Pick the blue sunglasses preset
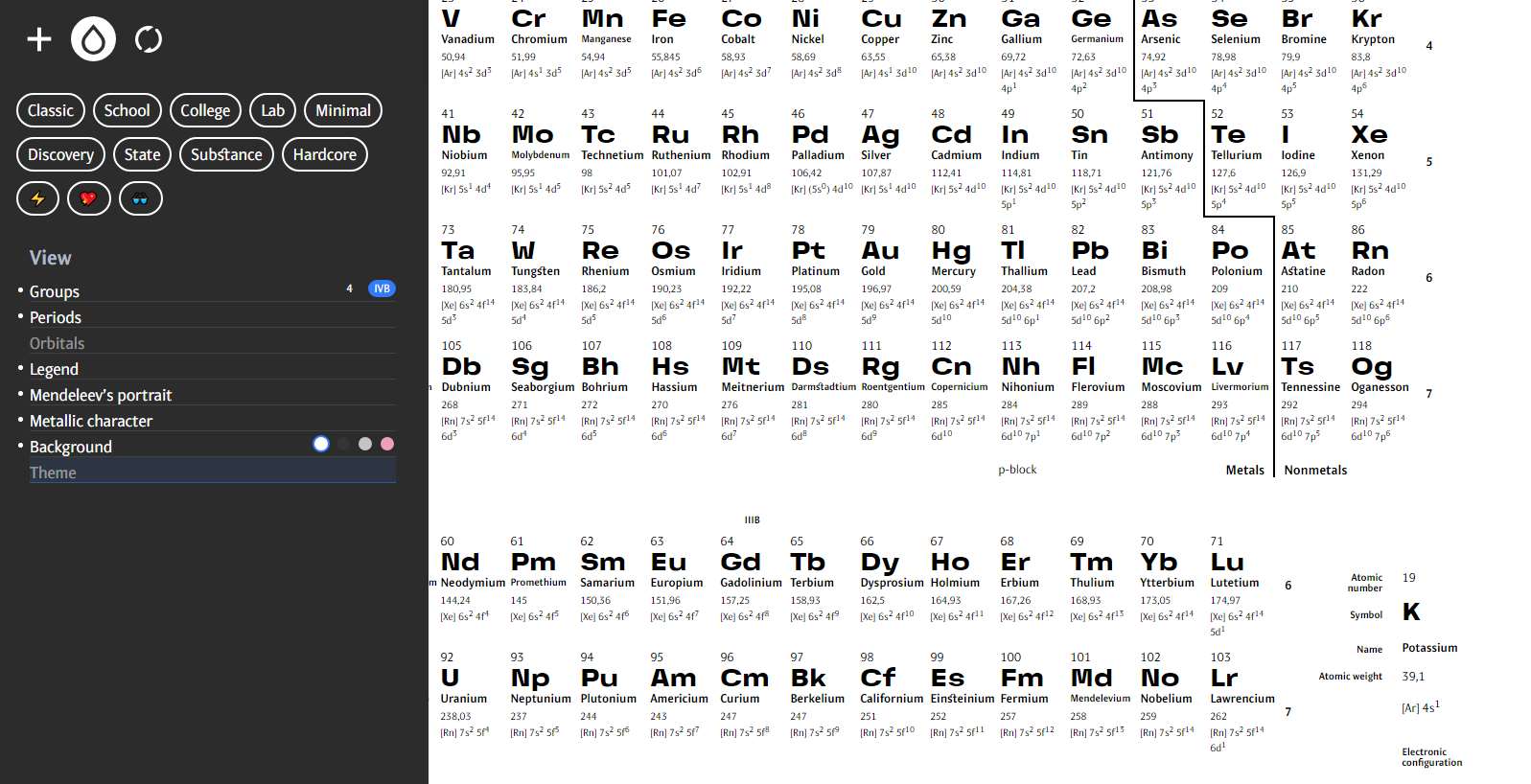Viewport: 1531px width, 784px height. click(x=141, y=198)
